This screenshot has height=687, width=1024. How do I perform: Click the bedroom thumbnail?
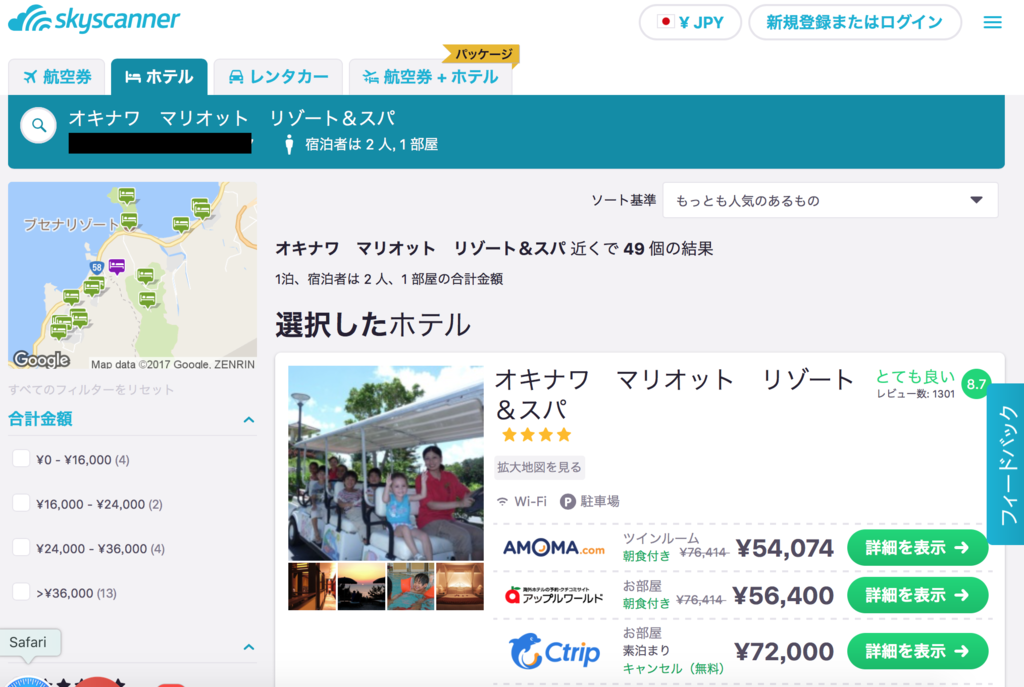(460, 586)
